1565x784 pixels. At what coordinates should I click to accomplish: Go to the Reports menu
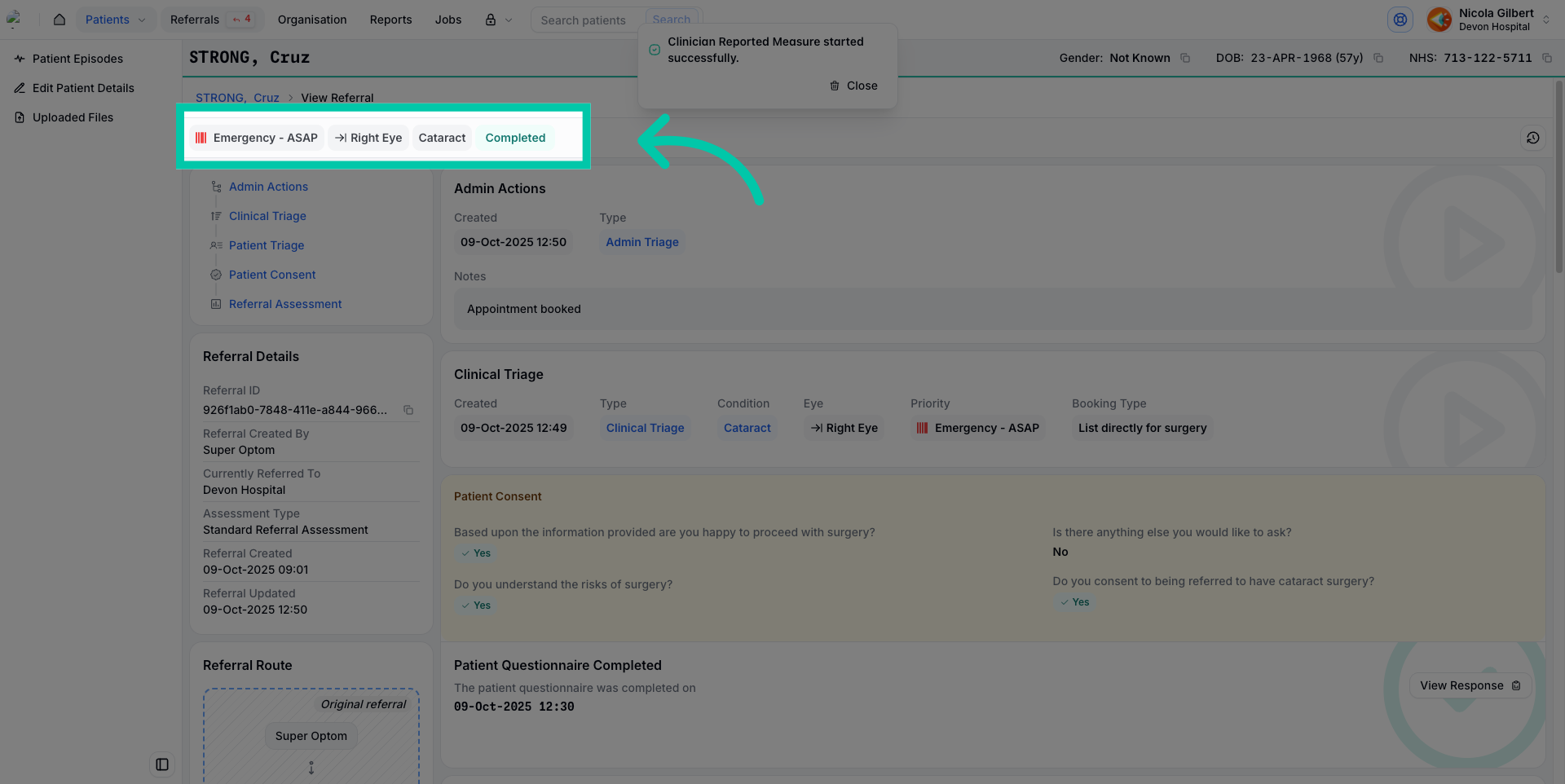[390, 20]
